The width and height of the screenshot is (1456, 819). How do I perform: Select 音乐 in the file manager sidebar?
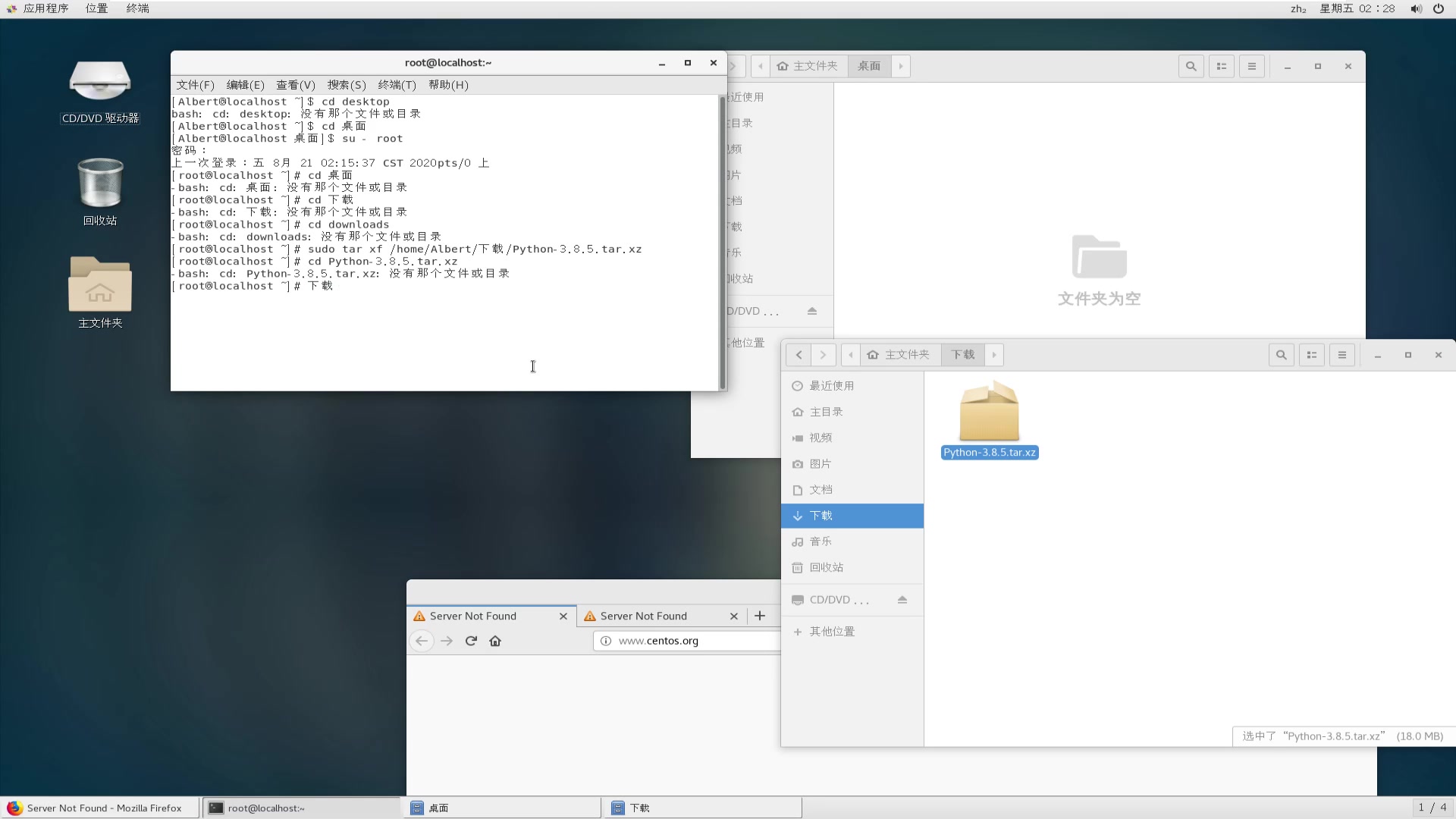(821, 541)
